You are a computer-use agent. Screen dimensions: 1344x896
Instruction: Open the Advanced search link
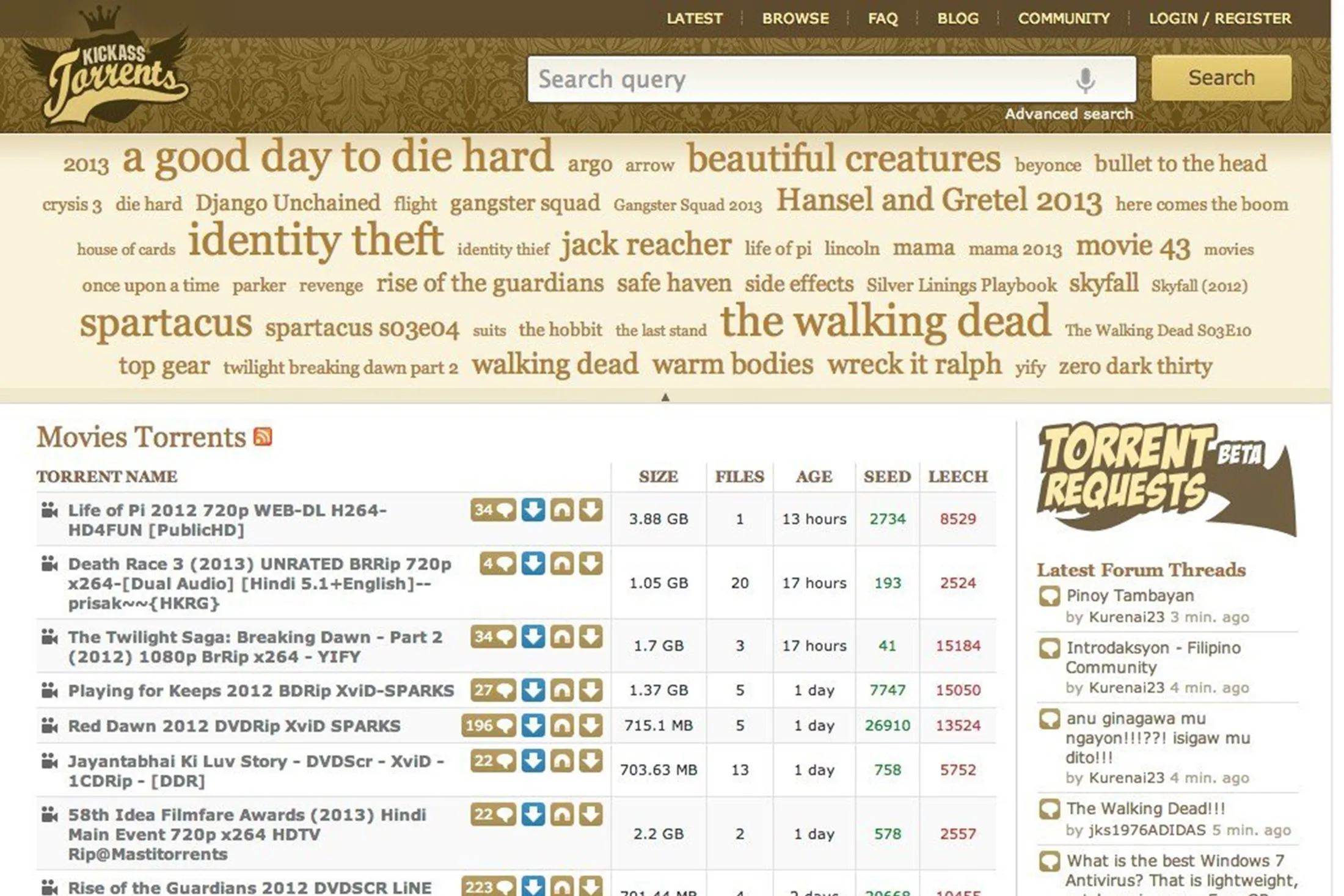1068,114
